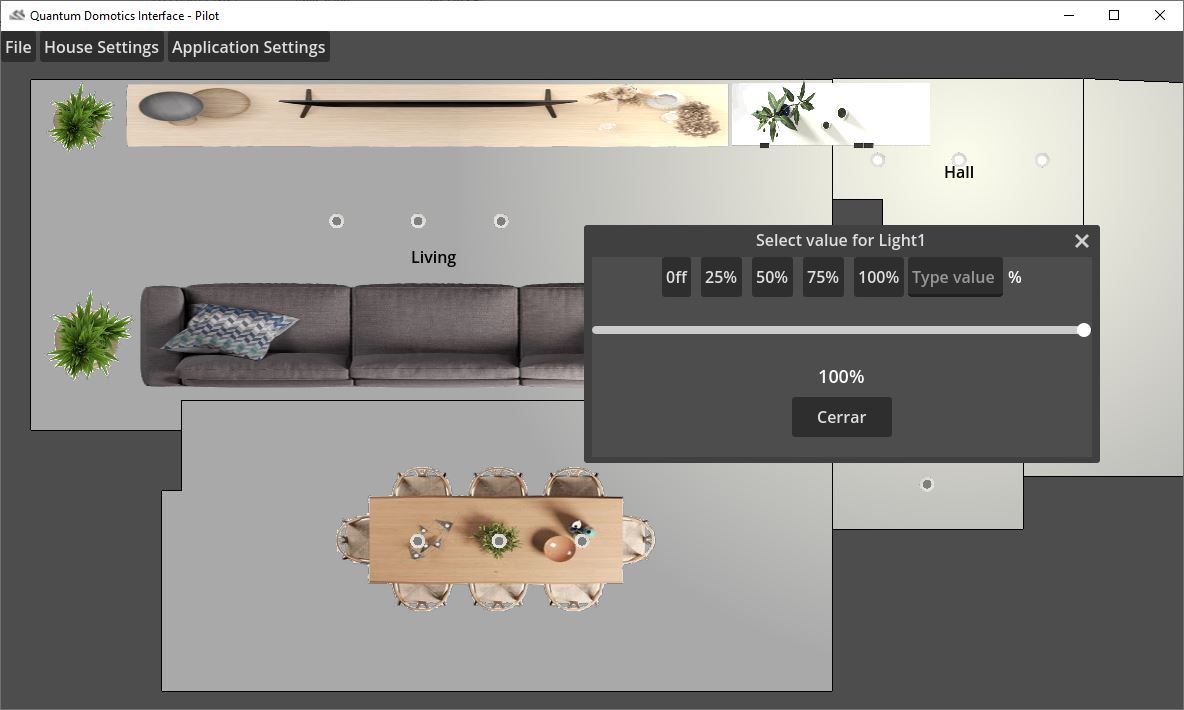Close the dialog using the Cerrar button
1184x710 pixels.
coord(841,417)
